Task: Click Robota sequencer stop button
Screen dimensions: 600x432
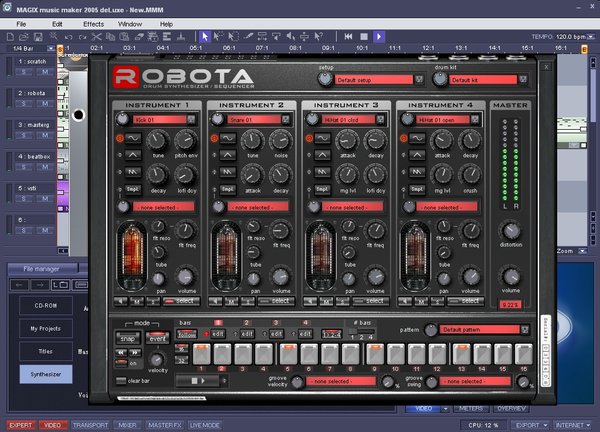Action: coord(194,381)
